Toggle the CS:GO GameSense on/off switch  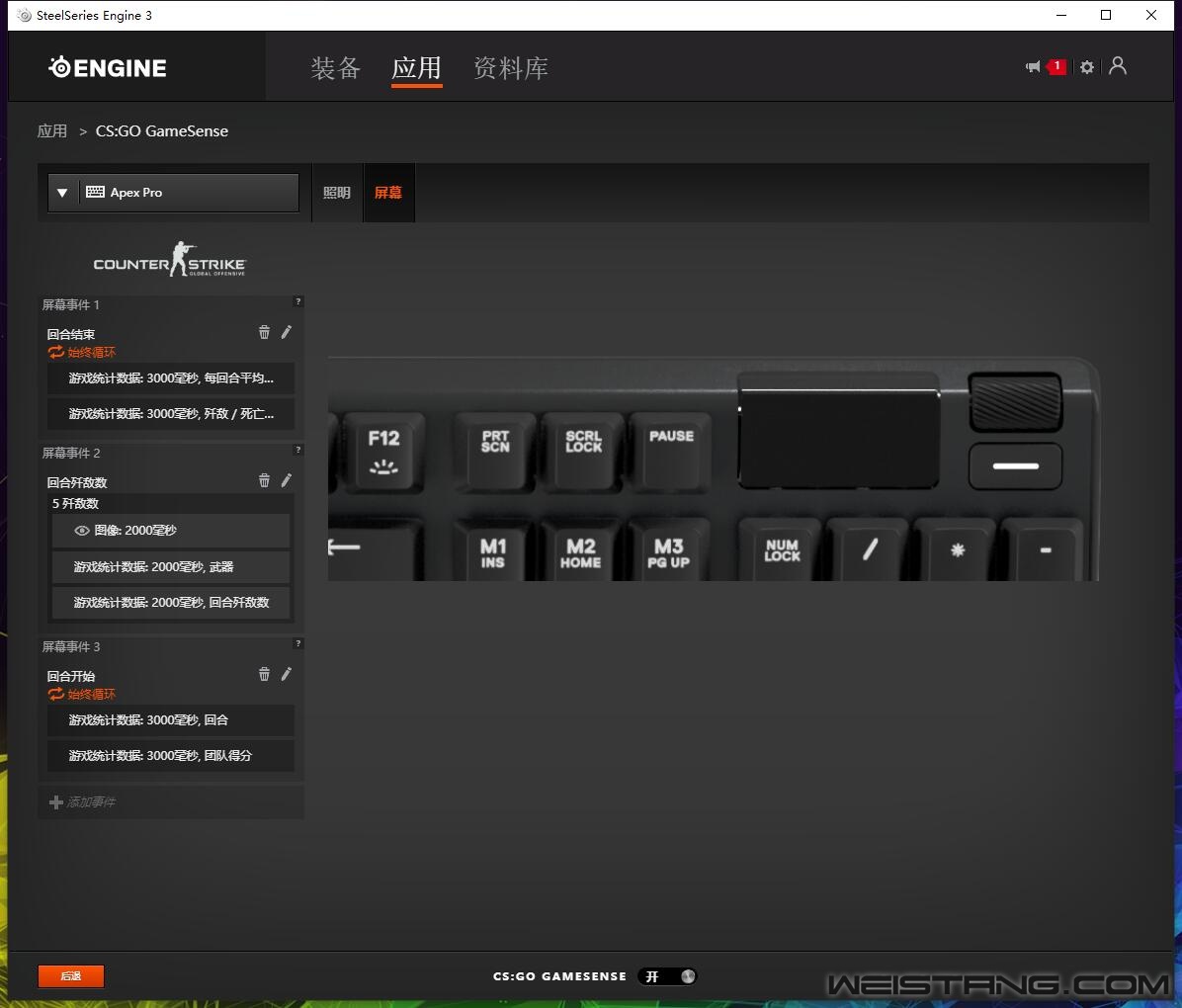(x=668, y=976)
